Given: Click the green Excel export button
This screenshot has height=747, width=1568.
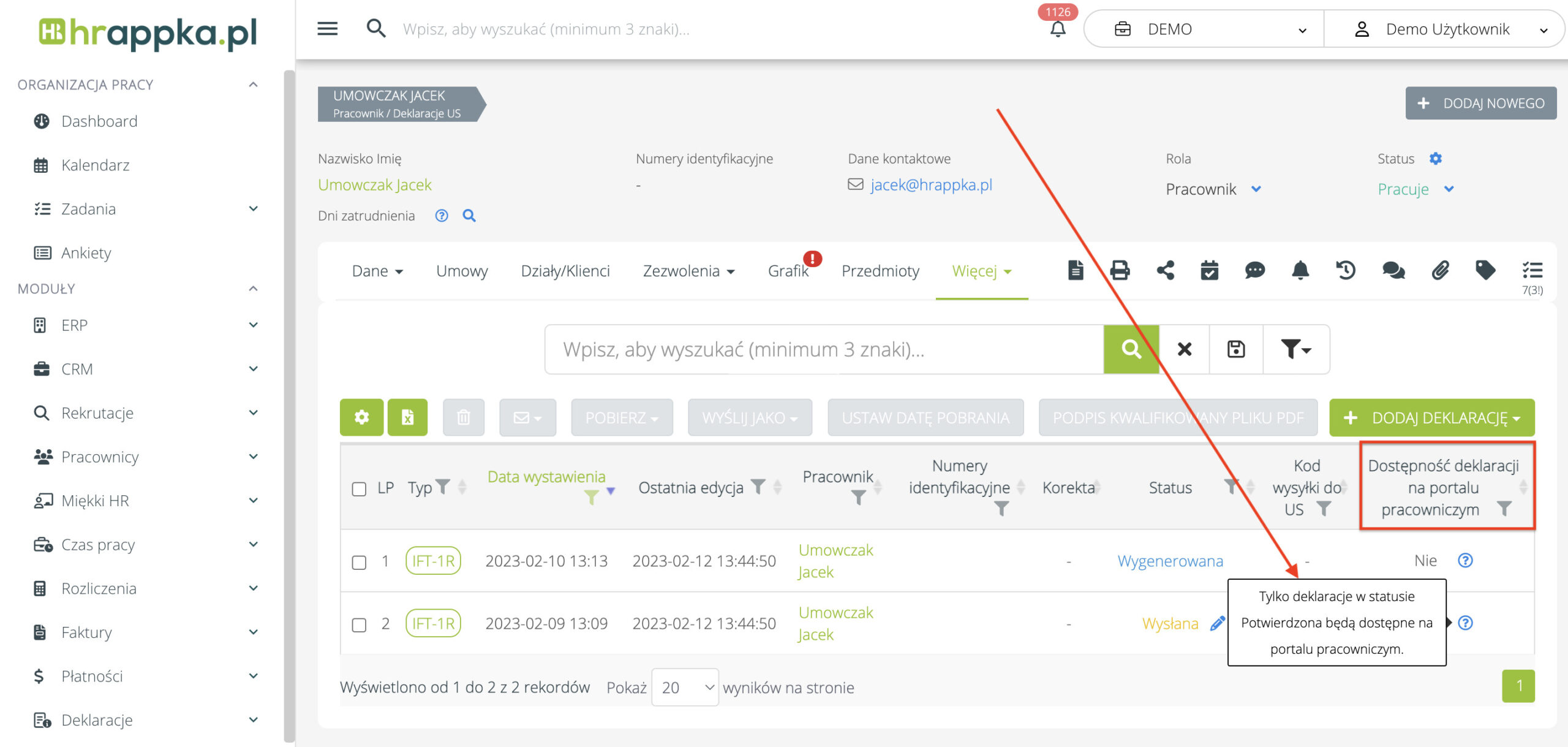Looking at the screenshot, I should [407, 417].
